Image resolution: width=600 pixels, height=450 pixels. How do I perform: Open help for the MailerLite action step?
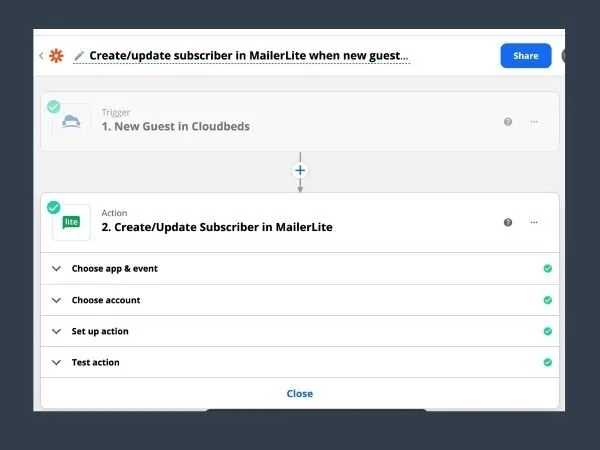pyautogui.click(x=508, y=222)
